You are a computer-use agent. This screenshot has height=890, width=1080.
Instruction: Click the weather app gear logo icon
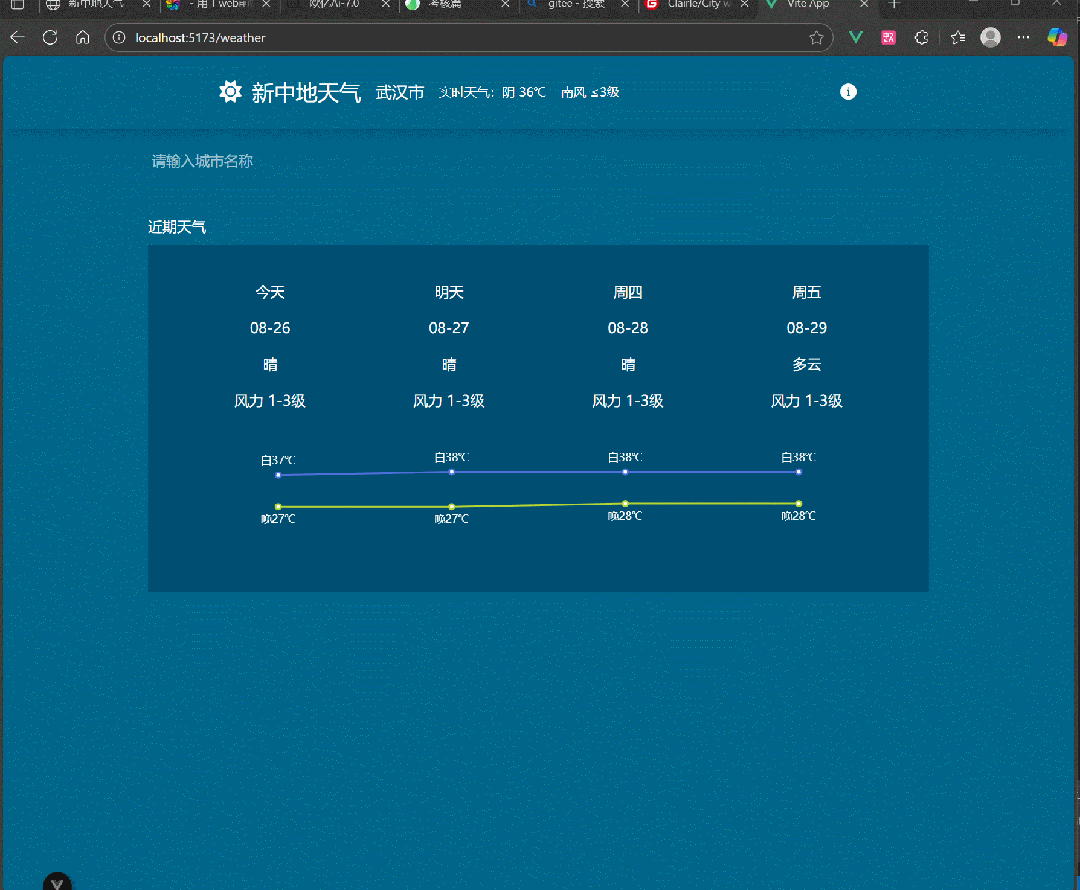pos(230,91)
